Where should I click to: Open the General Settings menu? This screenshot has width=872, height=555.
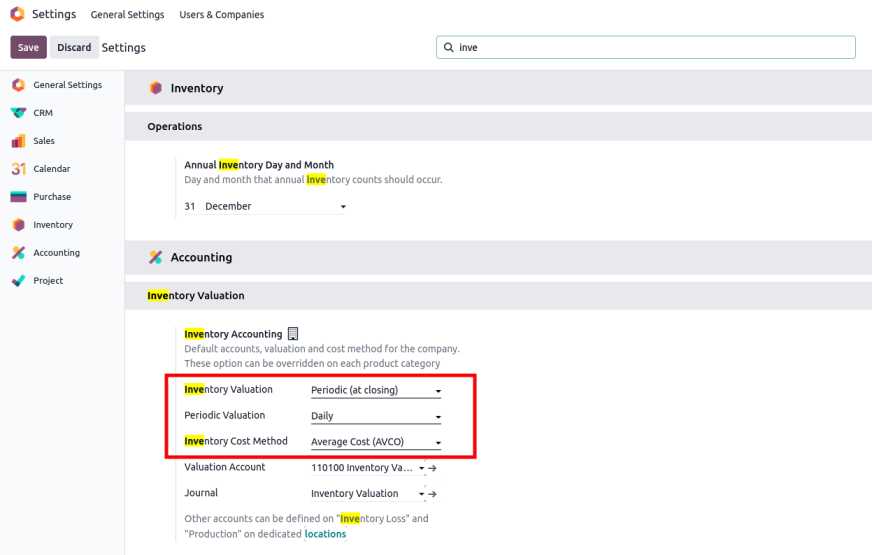coord(127,15)
